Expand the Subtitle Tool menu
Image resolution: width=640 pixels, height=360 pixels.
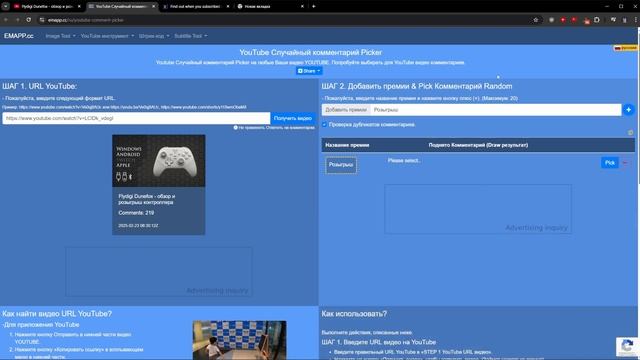(191, 36)
